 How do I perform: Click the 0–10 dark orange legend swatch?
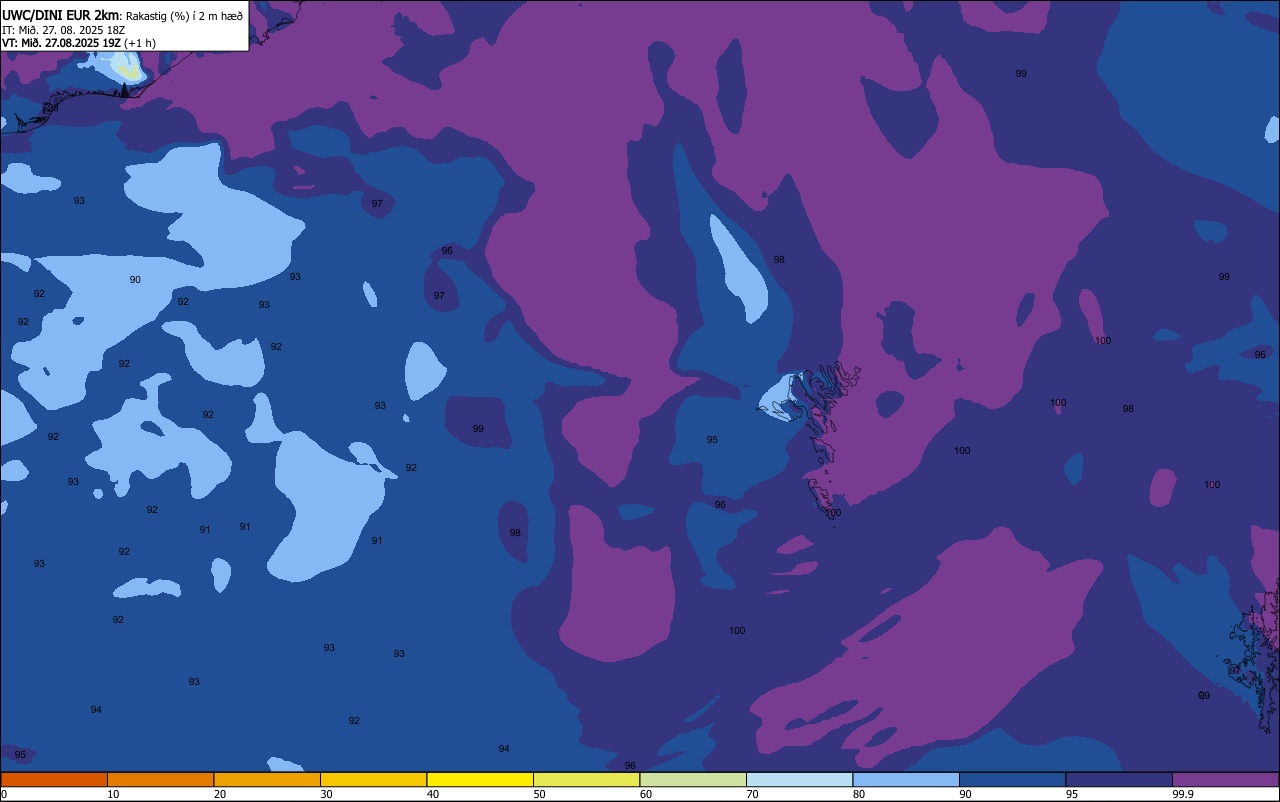(x=54, y=779)
